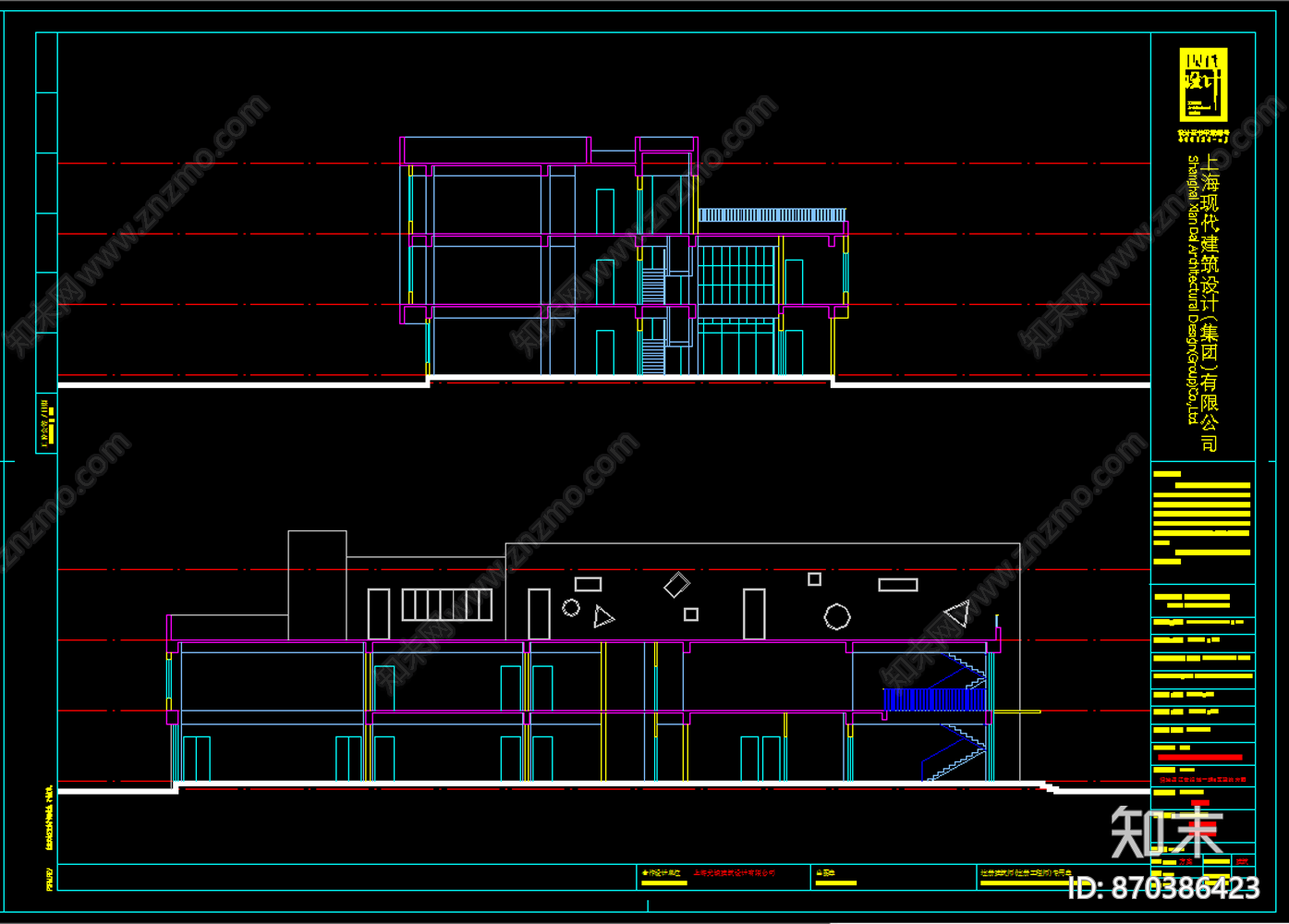Select the curtain wall grid in the upper section
This screenshot has height=924, width=1289.
(736, 275)
